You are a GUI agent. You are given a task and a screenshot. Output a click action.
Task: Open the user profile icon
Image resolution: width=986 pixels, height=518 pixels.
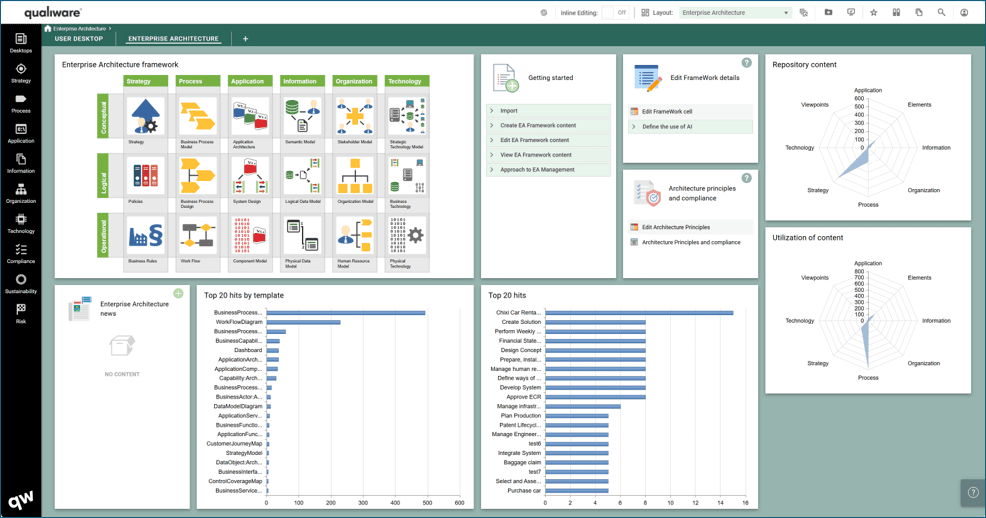[x=964, y=13]
